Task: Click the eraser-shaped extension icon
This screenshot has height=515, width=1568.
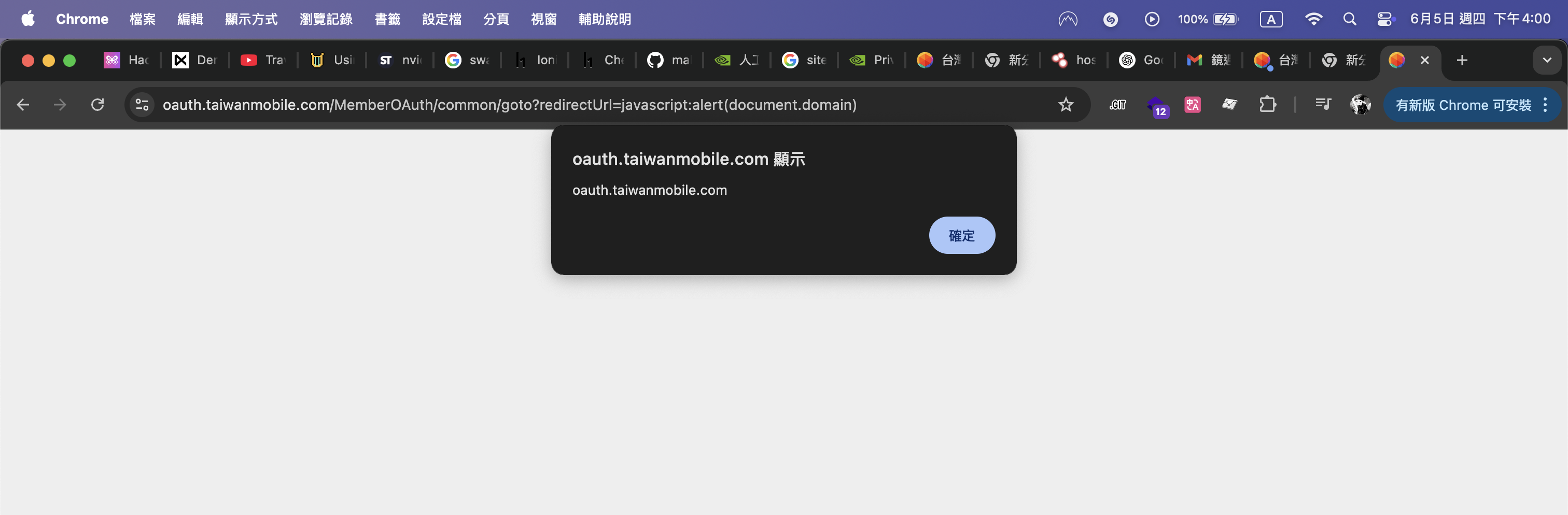Action: (1229, 105)
